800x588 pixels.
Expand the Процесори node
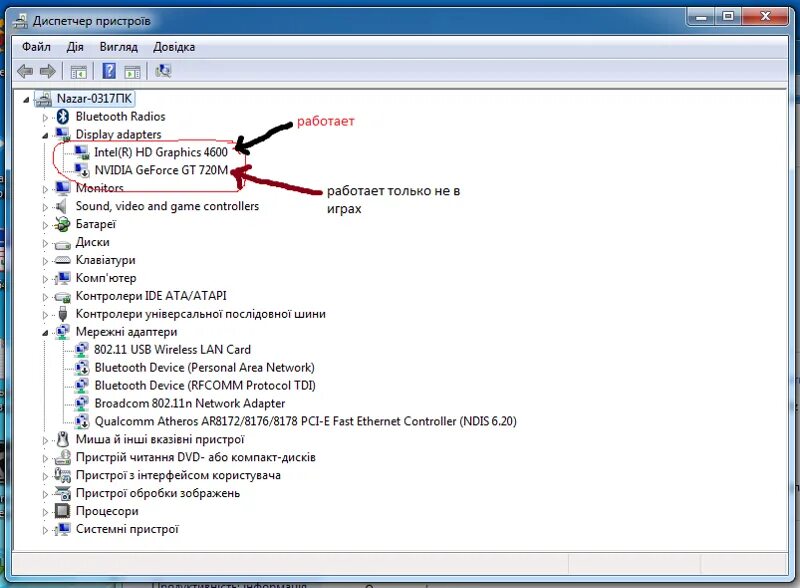(x=45, y=512)
